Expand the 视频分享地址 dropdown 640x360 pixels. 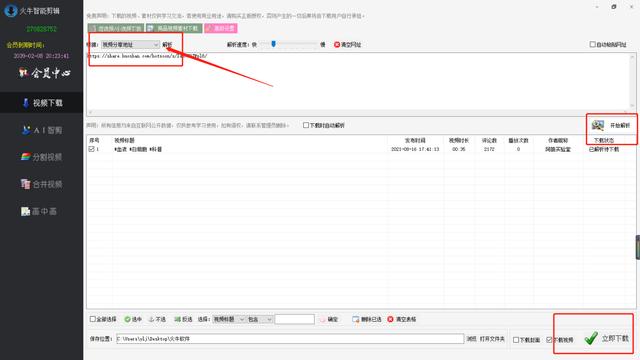pyautogui.click(x=130, y=44)
